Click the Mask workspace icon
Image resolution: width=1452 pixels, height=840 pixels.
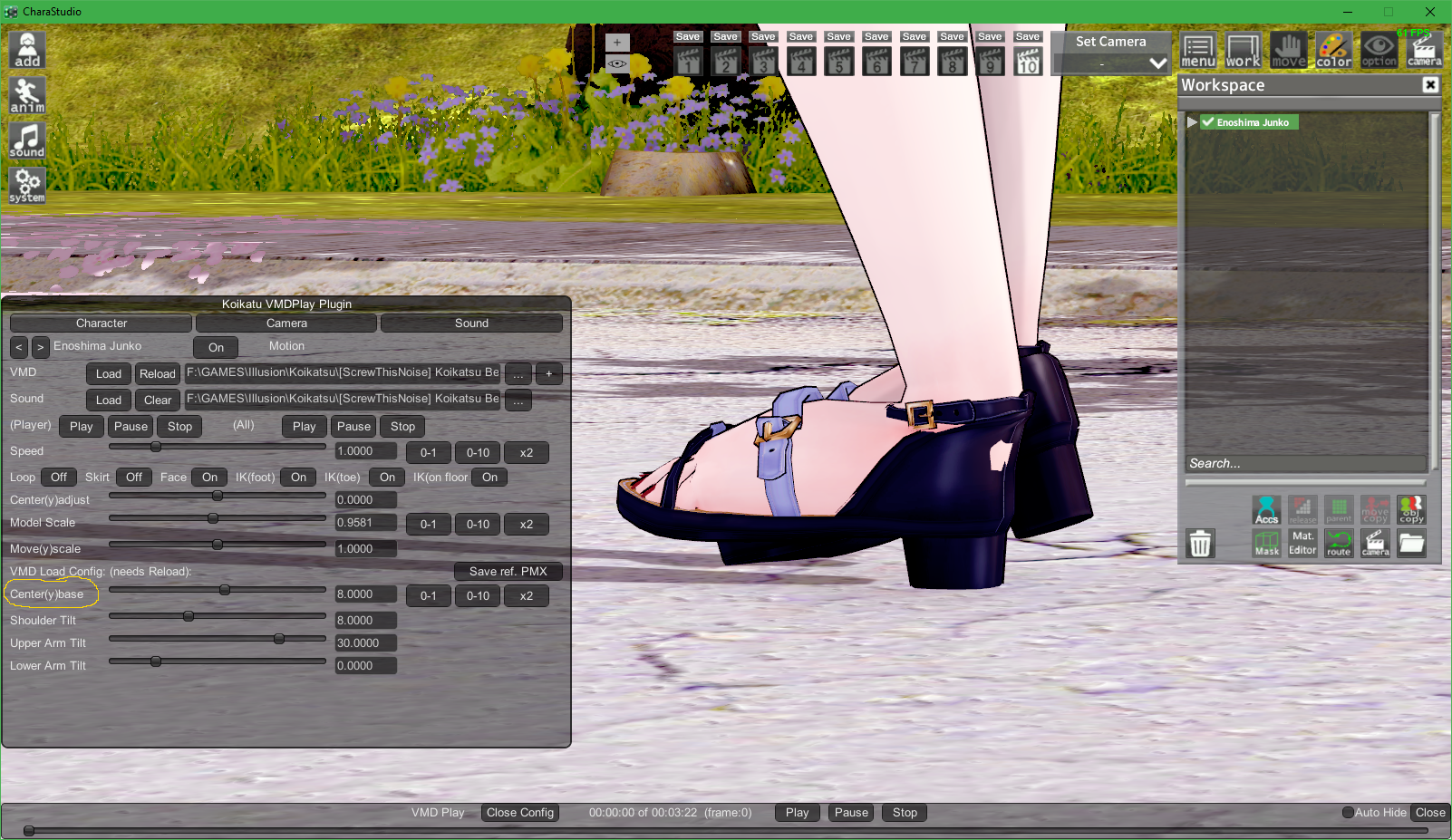(1266, 544)
